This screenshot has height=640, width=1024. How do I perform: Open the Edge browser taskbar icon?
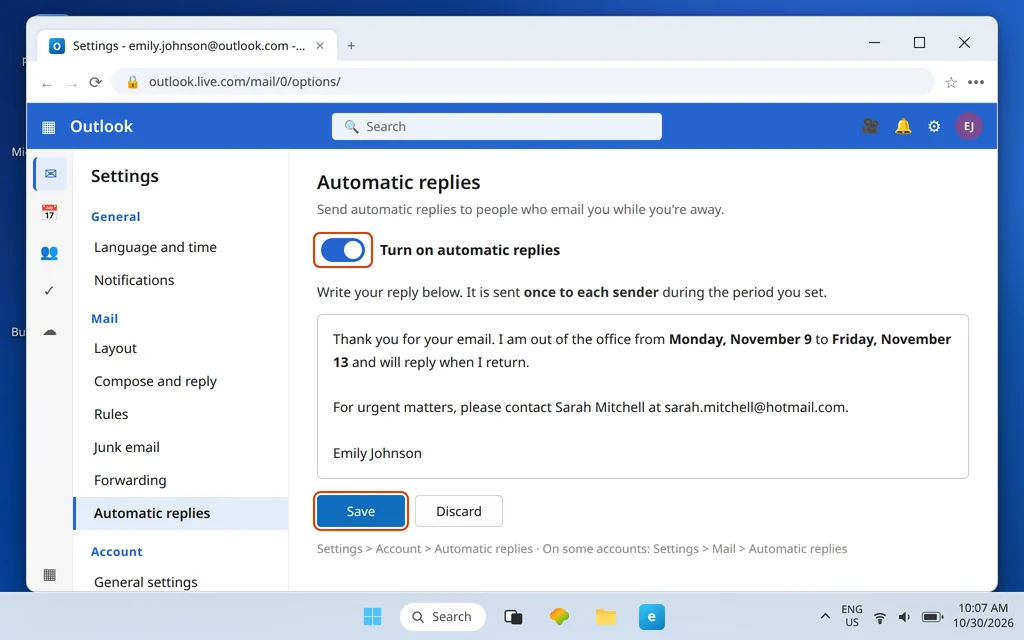(652, 616)
